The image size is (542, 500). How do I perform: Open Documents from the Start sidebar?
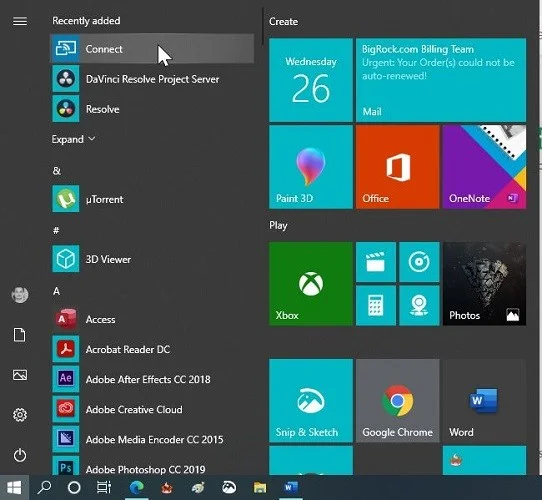click(20, 335)
